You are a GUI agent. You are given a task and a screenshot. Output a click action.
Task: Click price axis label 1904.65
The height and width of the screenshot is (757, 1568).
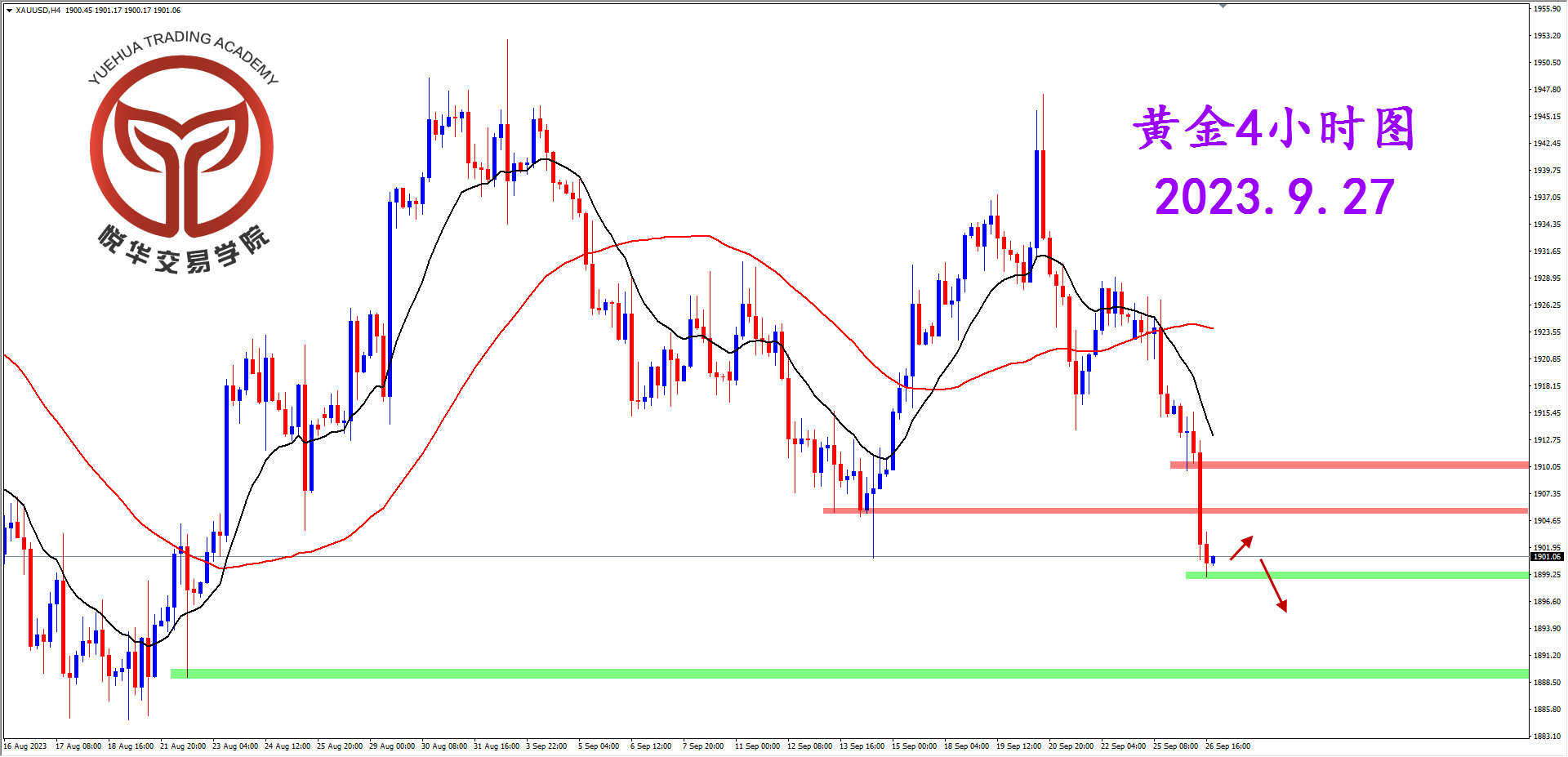[x=1547, y=521]
